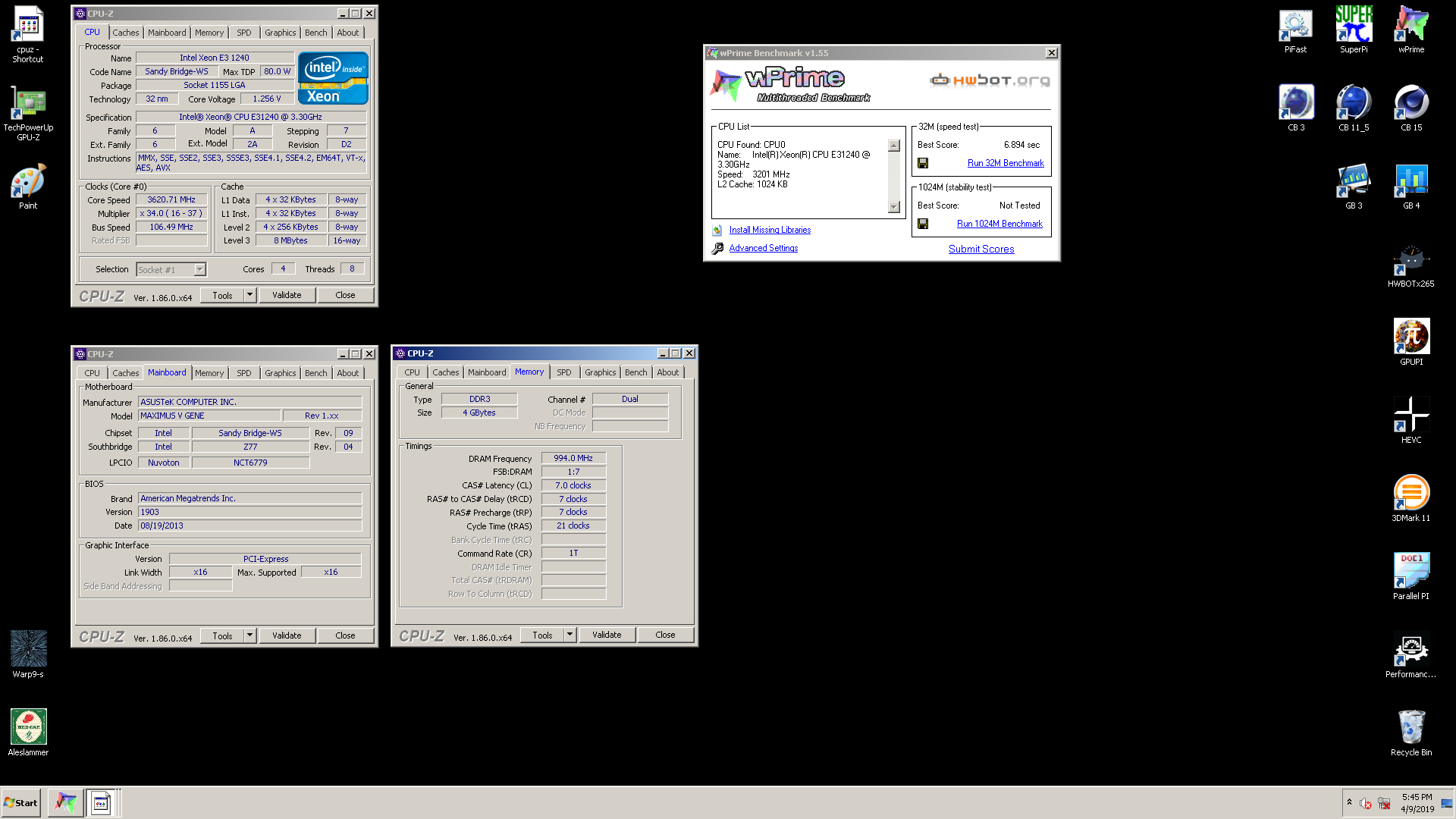1456x819 pixels.
Task: Open the CB 15 Cinebench icon
Action: pos(1411,108)
